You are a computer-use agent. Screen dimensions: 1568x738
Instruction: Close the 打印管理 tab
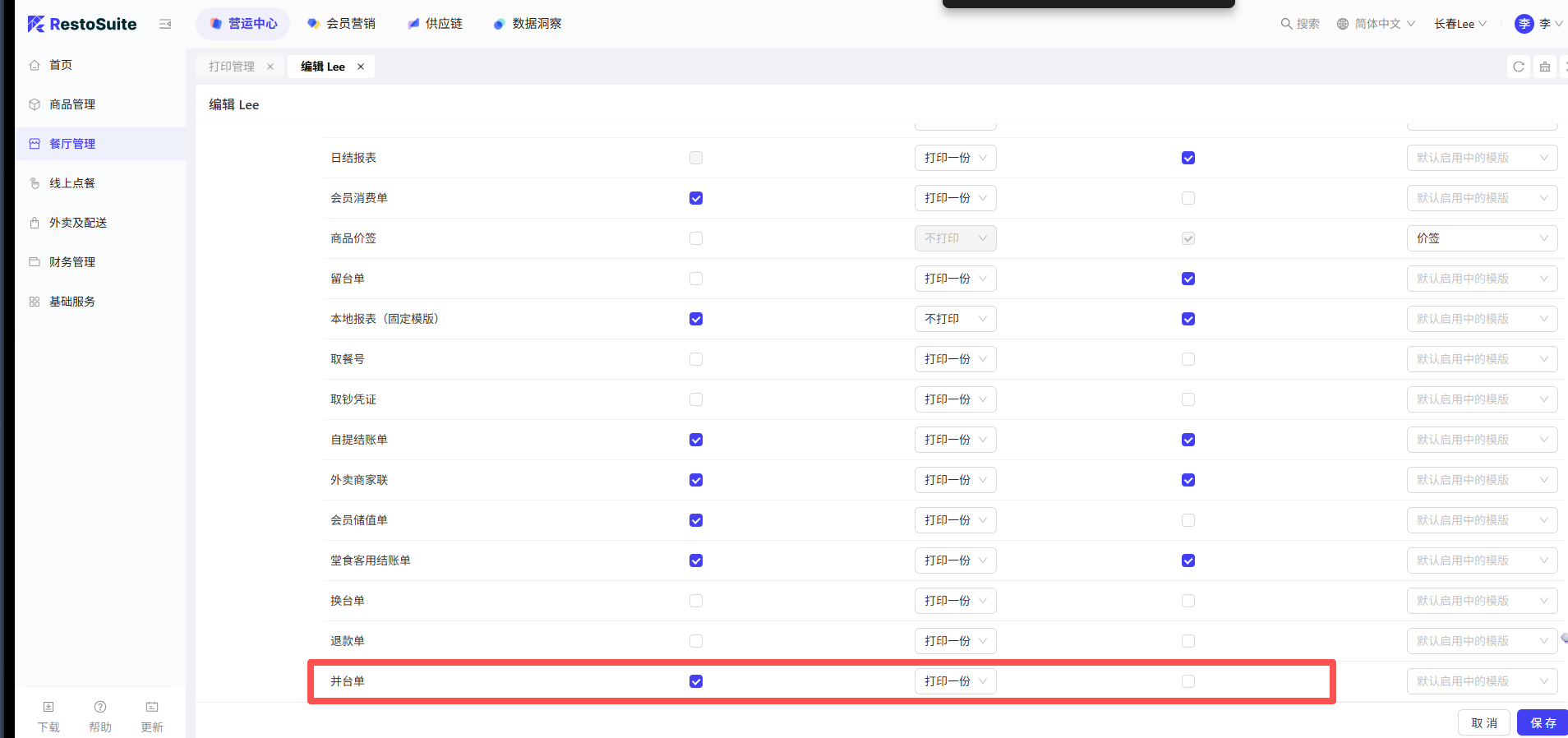pyautogui.click(x=270, y=67)
